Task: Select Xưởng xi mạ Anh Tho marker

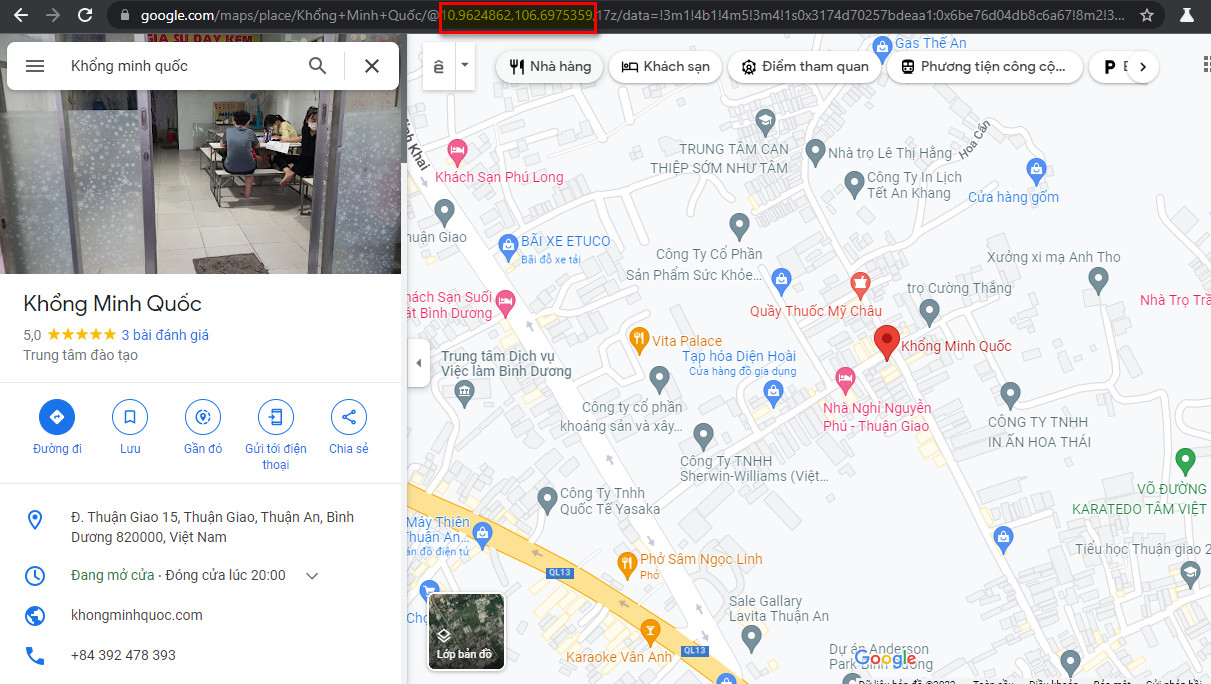Action: pyautogui.click(x=1098, y=281)
